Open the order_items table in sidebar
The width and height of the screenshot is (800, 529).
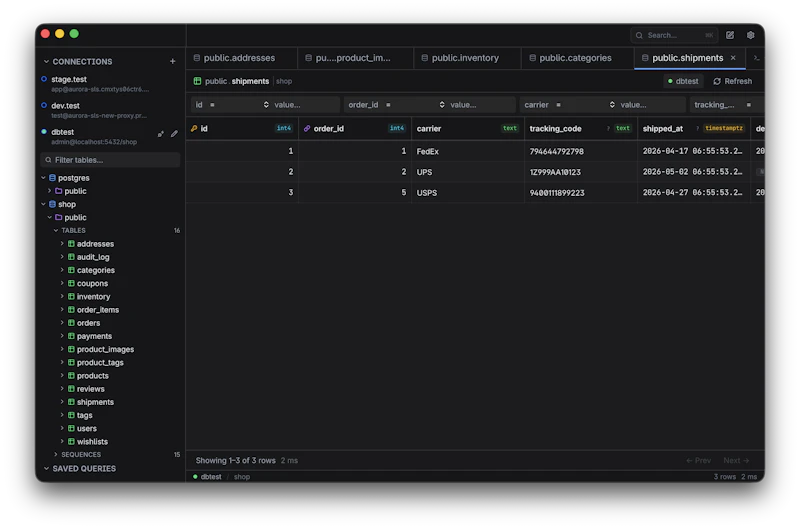[x=97, y=310]
